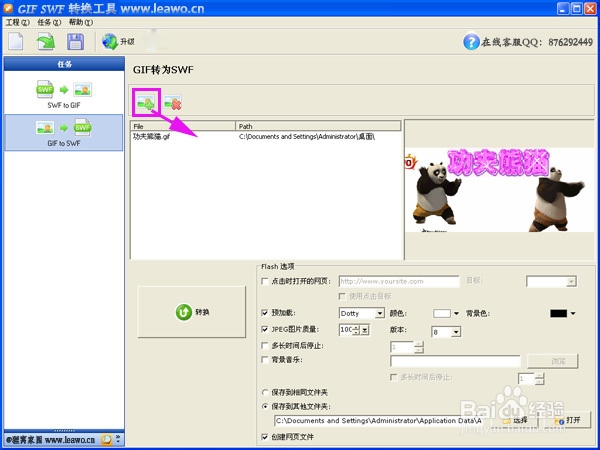Click the remove image red X icon
The image size is (600, 450).
[x=173, y=103]
